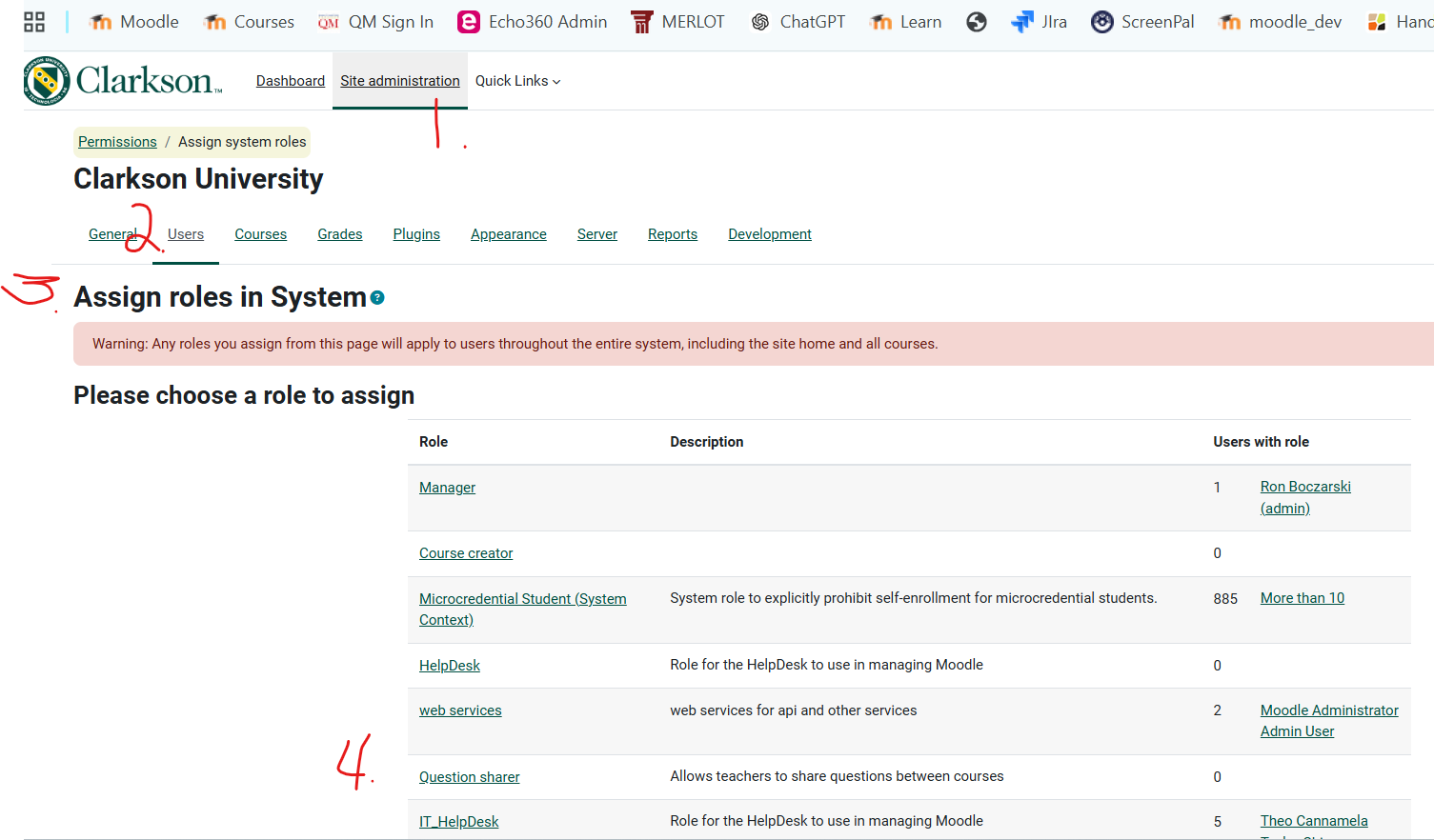Image resolution: width=1434 pixels, height=840 pixels.
Task: Open Ron Boczarski (admin) user link
Action: (1305, 497)
